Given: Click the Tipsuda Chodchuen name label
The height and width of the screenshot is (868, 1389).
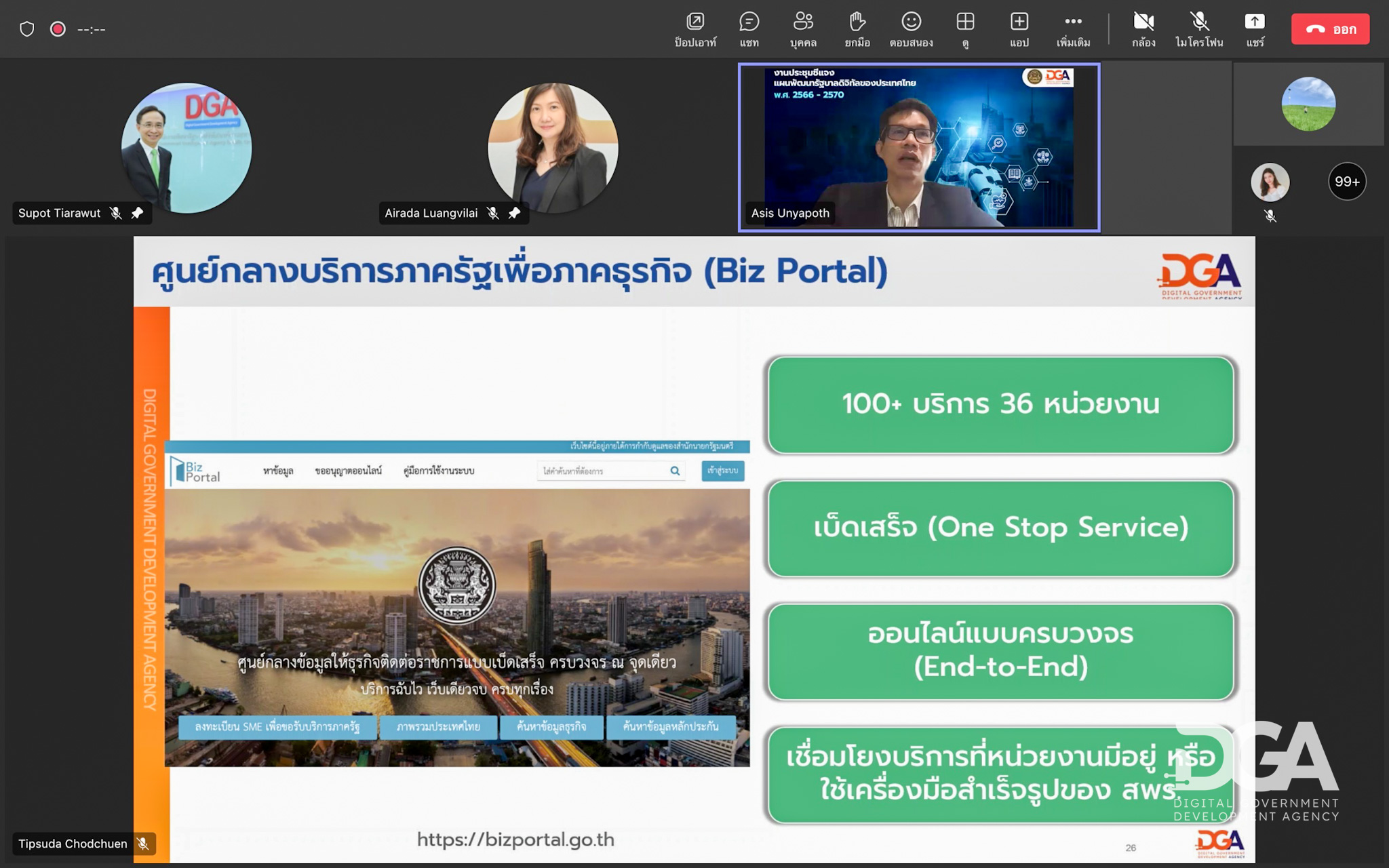Looking at the screenshot, I should tap(73, 844).
